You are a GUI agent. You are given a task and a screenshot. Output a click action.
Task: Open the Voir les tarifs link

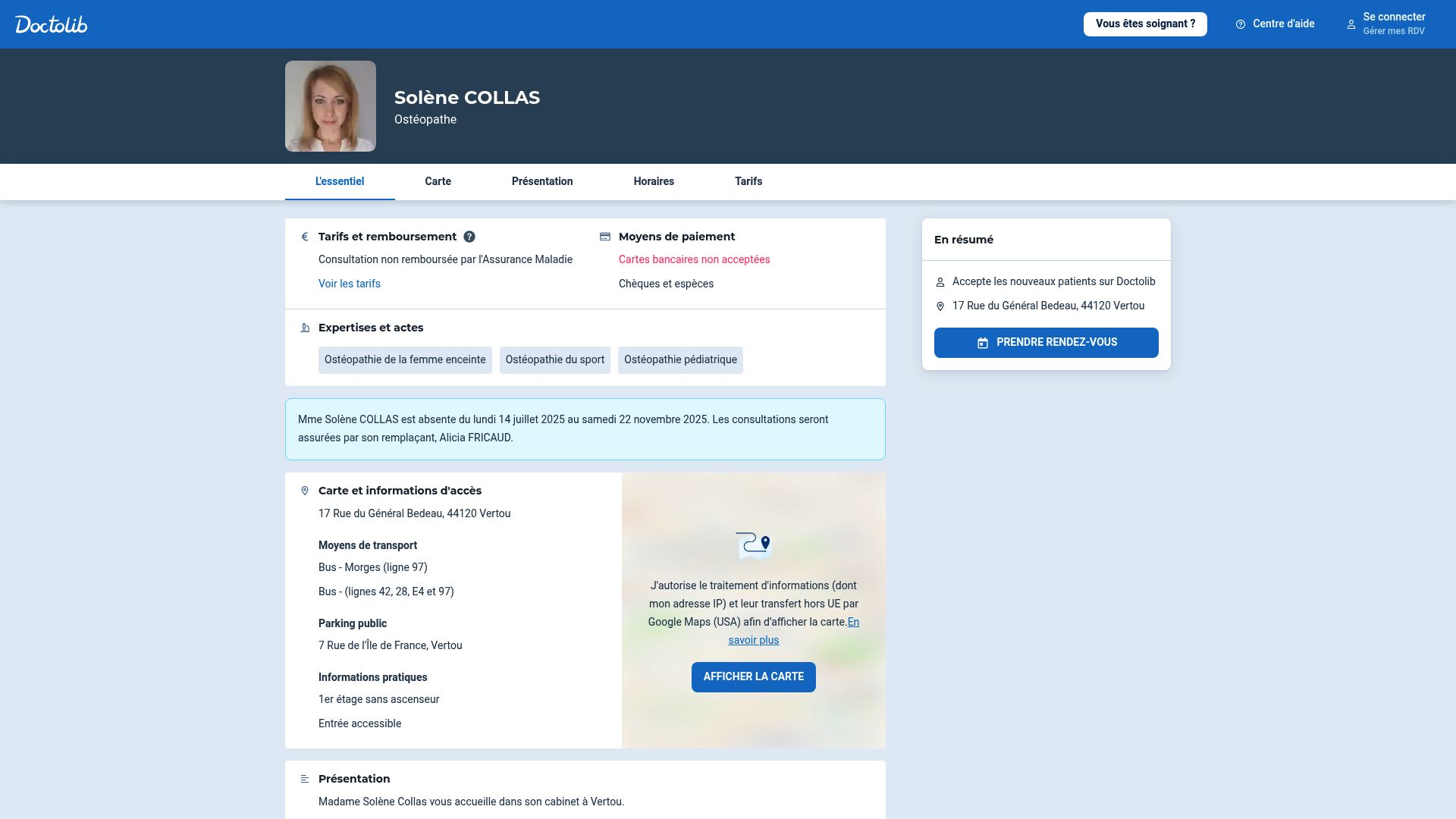[349, 284]
